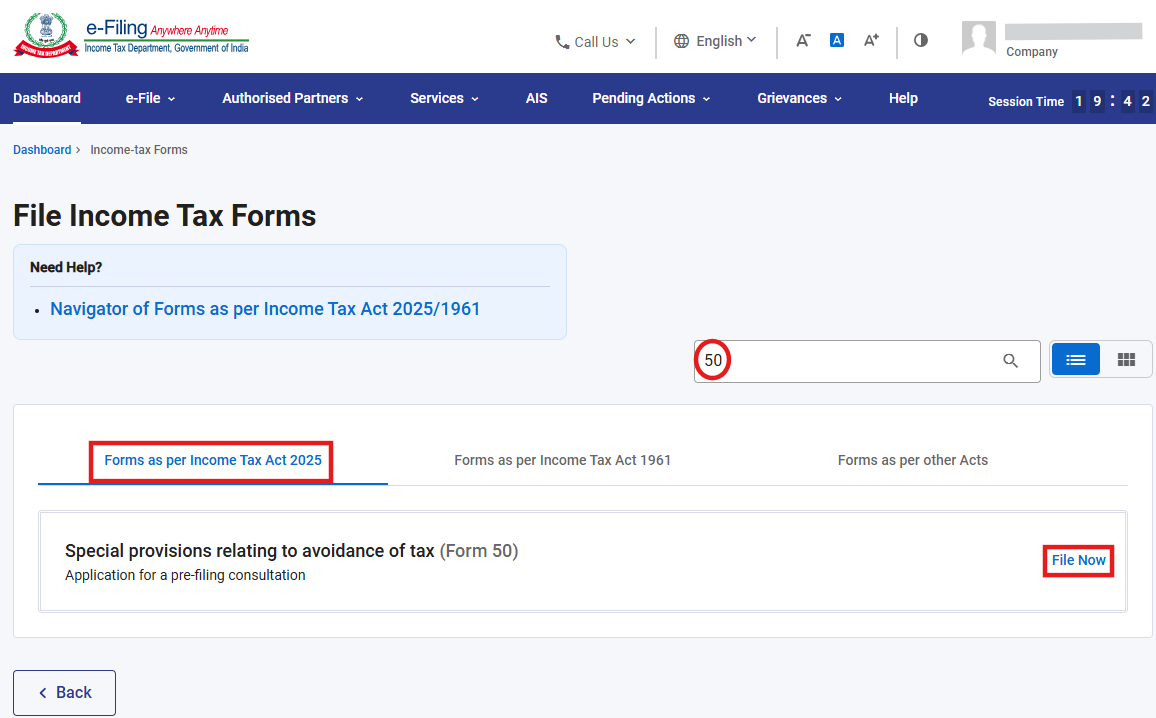Reset font size with blue A icon
The image size is (1156, 718).
point(837,41)
